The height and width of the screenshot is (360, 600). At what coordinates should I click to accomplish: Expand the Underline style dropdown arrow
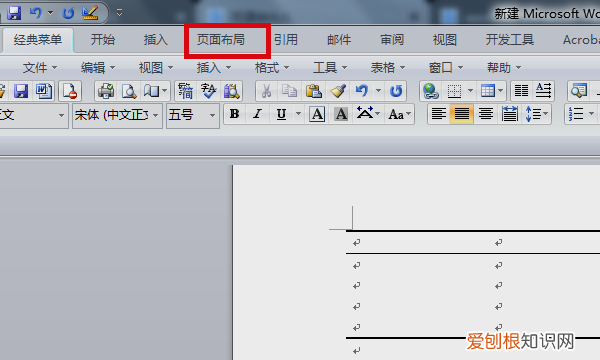click(298, 114)
